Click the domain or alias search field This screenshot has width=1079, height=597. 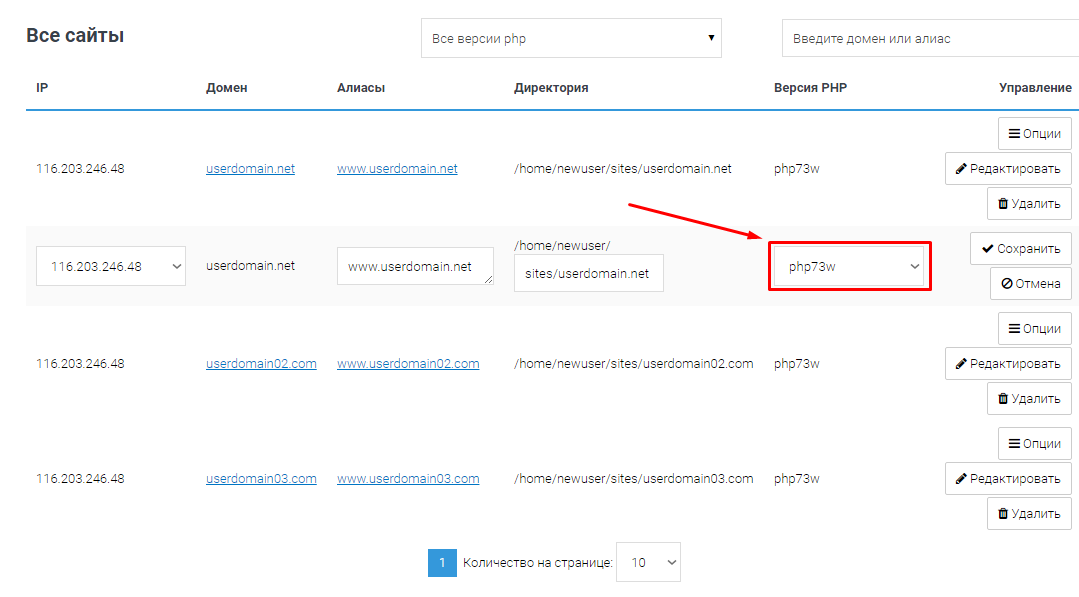[930, 39]
